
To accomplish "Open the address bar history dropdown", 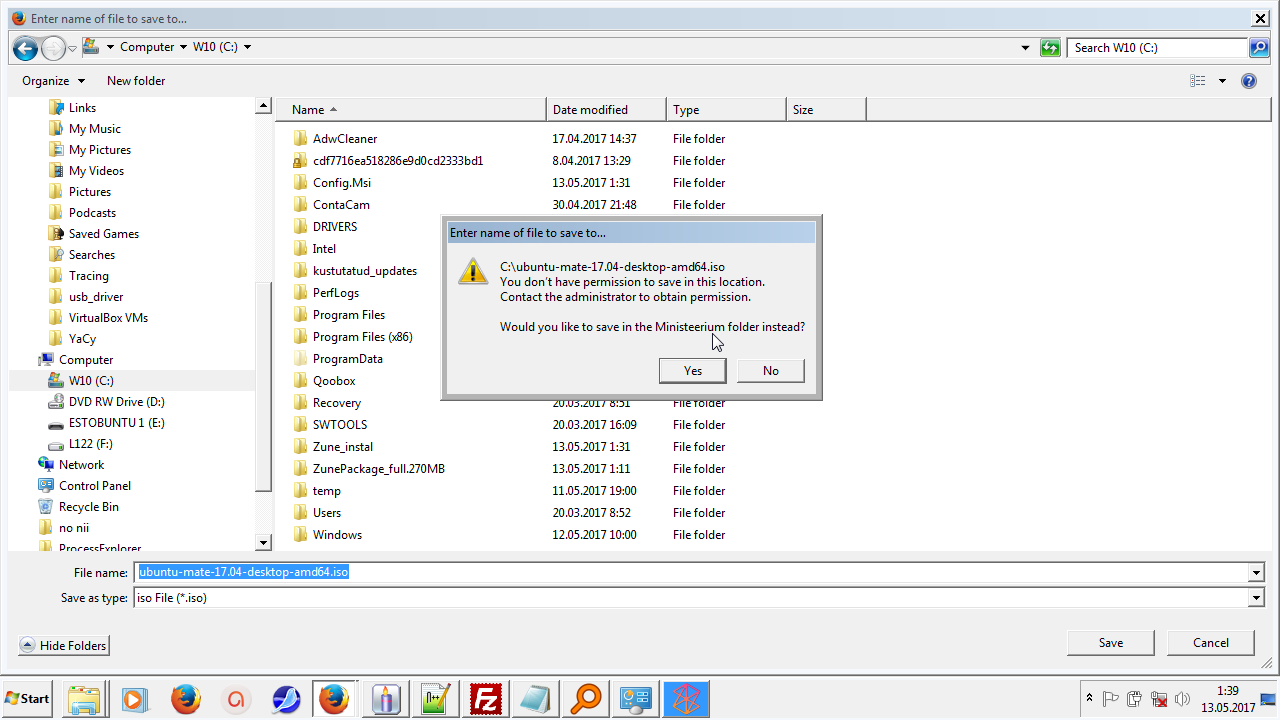I will (1025, 48).
